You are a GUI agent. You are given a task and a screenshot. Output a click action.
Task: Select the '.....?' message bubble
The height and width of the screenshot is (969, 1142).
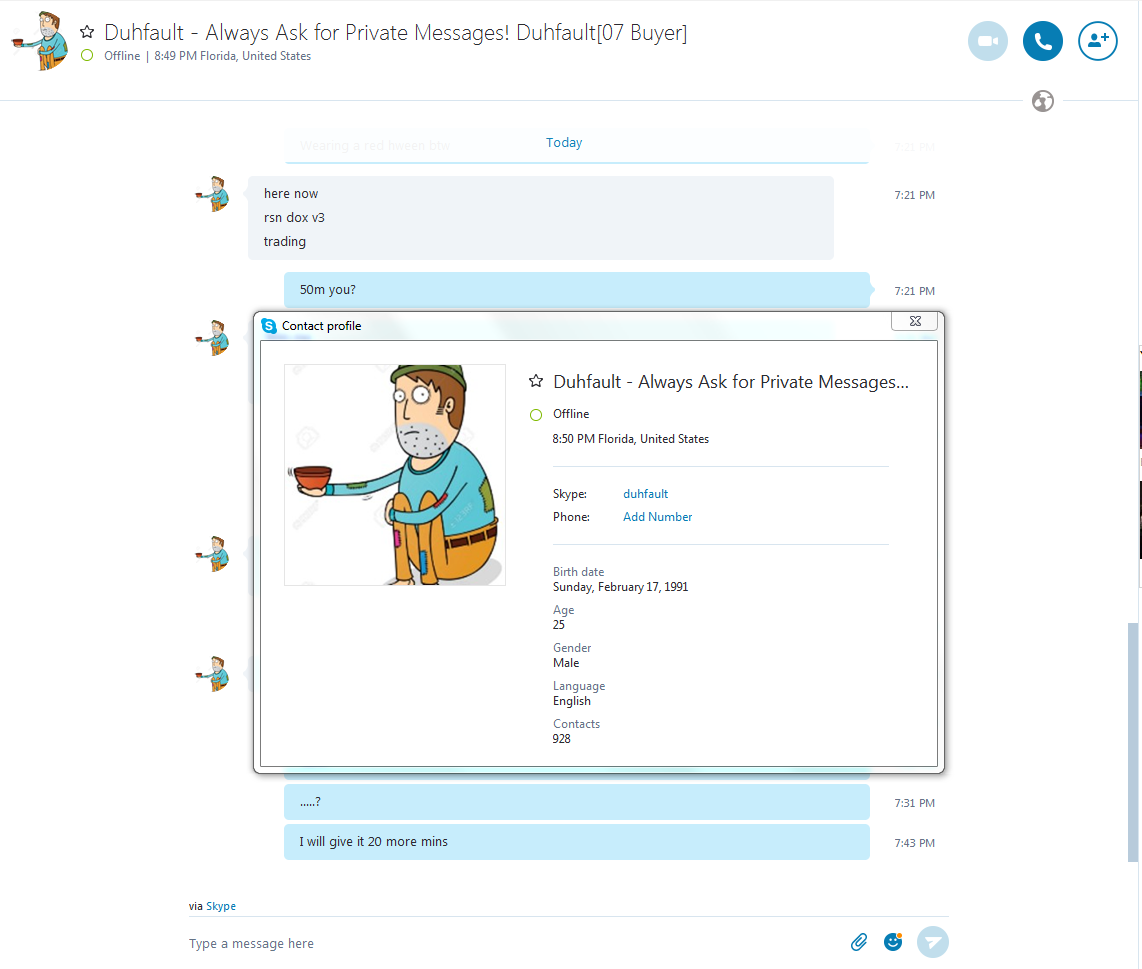tap(577, 802)
